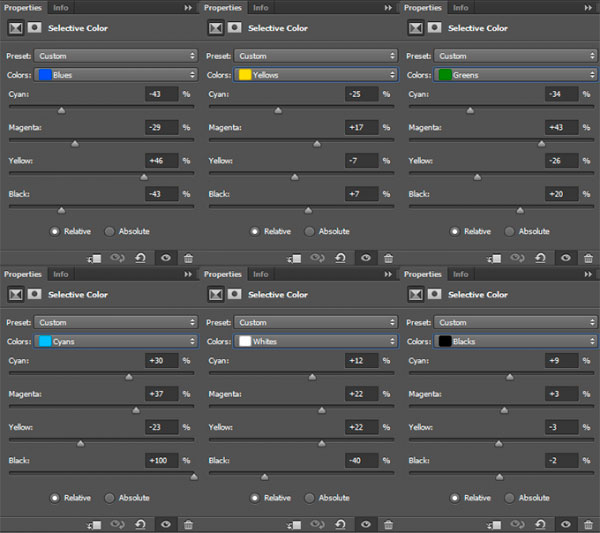Reset adjustment defaults in the Blacks panel
600x533 pixels.
click(540, 524)
